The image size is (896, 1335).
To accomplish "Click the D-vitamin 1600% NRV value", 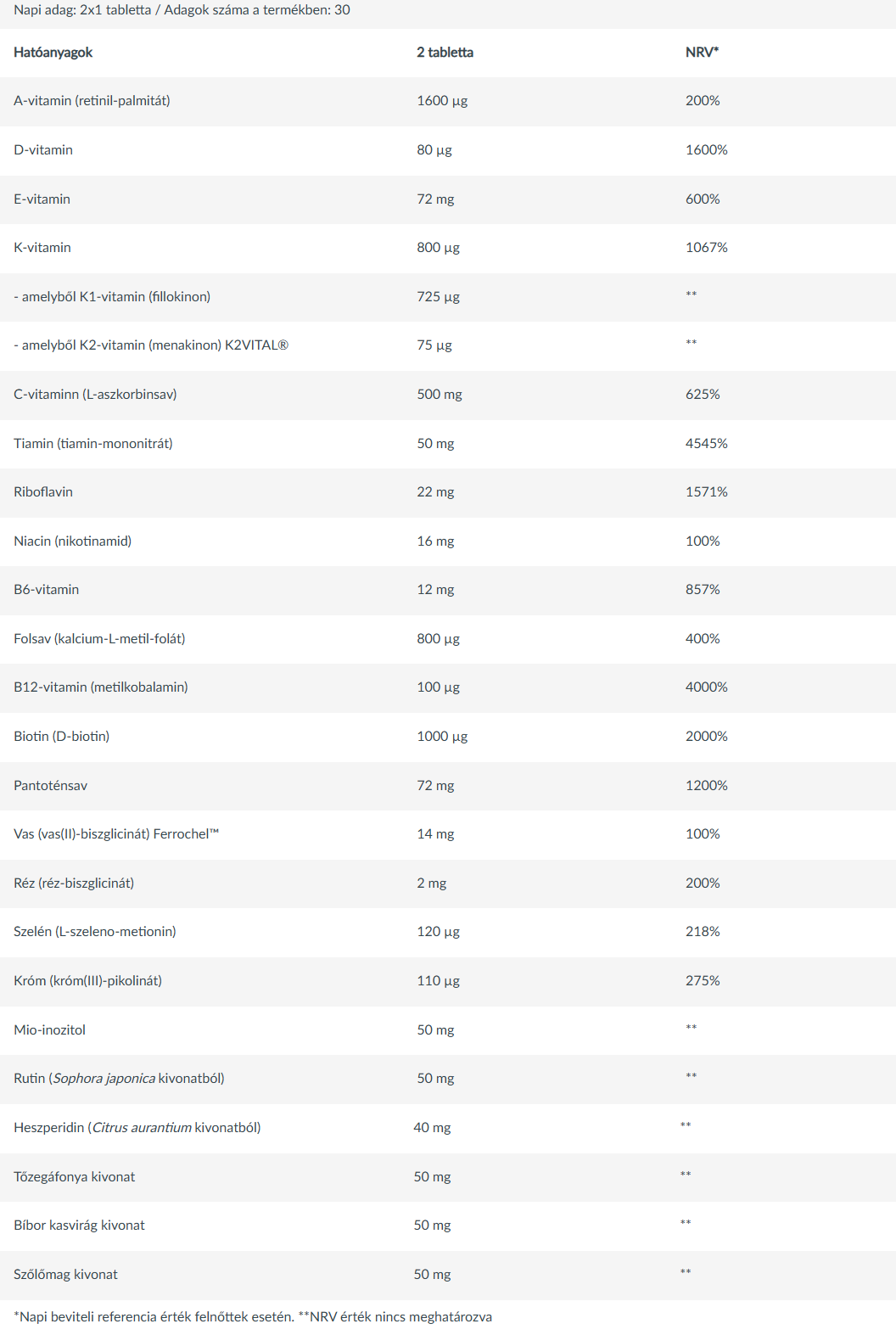I will pyautogui.click(x=706, y=150).
